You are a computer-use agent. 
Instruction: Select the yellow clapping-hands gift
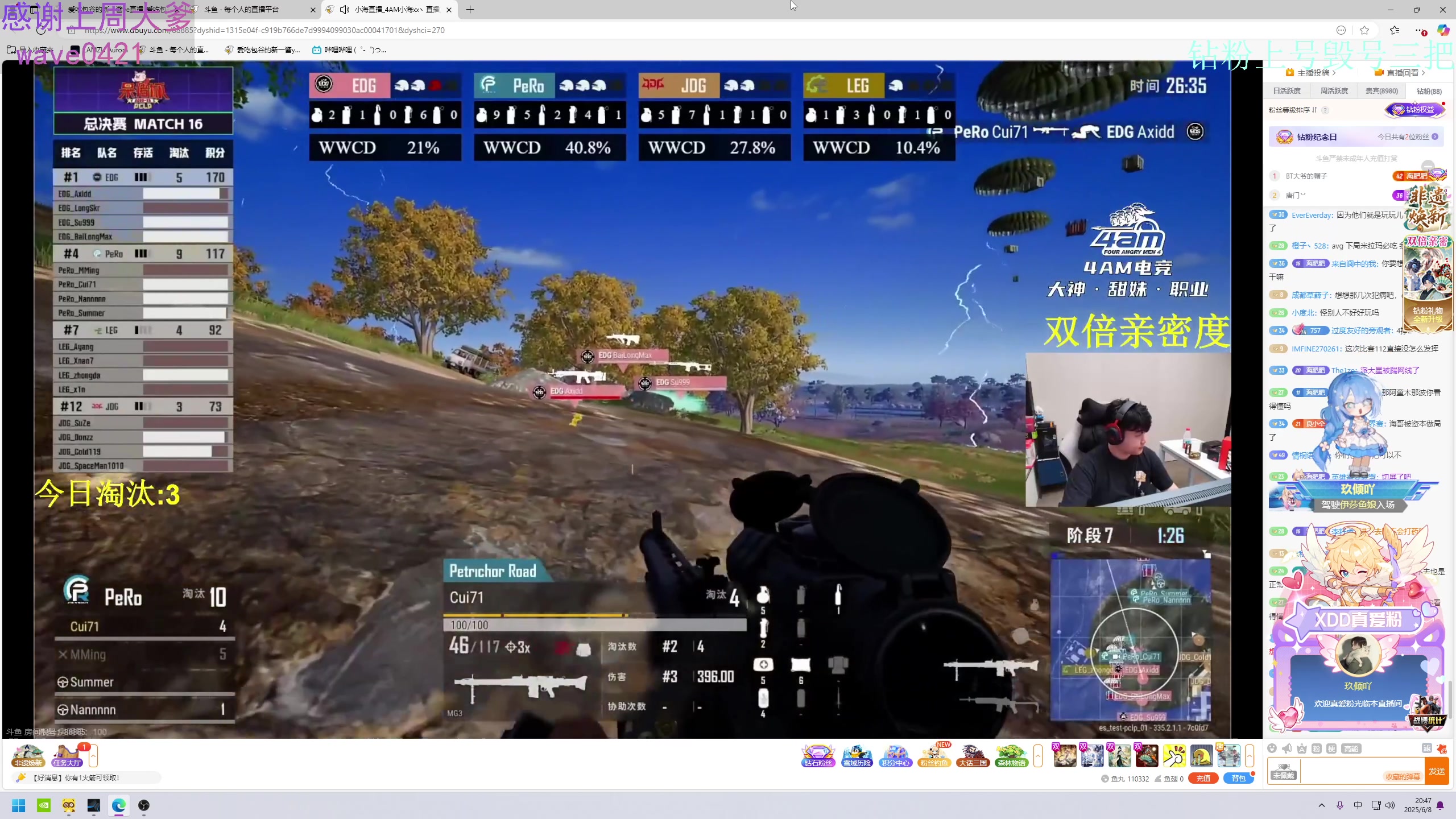coord(1174,756)
